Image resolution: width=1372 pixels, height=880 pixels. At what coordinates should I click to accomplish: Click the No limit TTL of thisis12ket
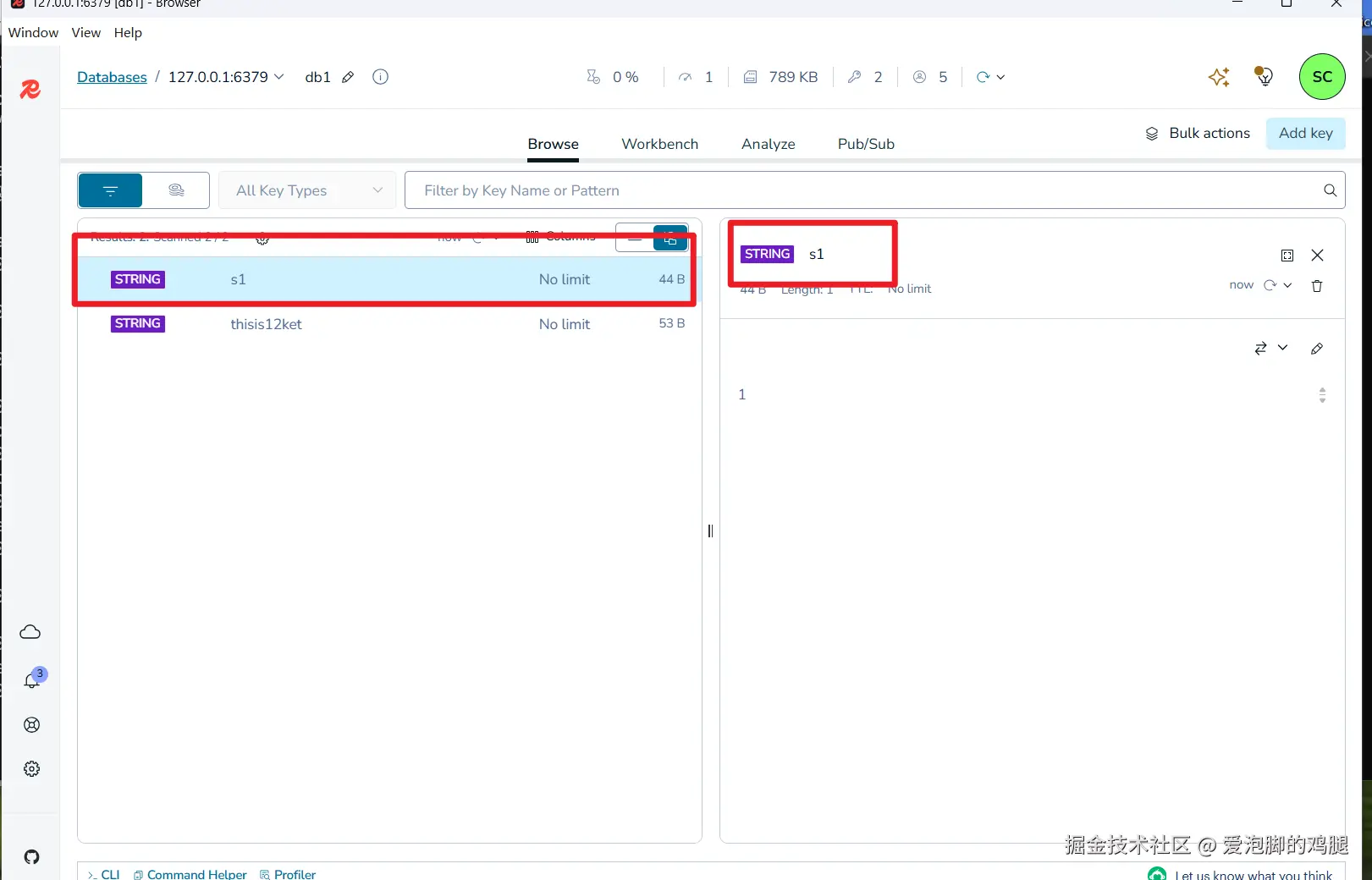[x=565, y=324]
